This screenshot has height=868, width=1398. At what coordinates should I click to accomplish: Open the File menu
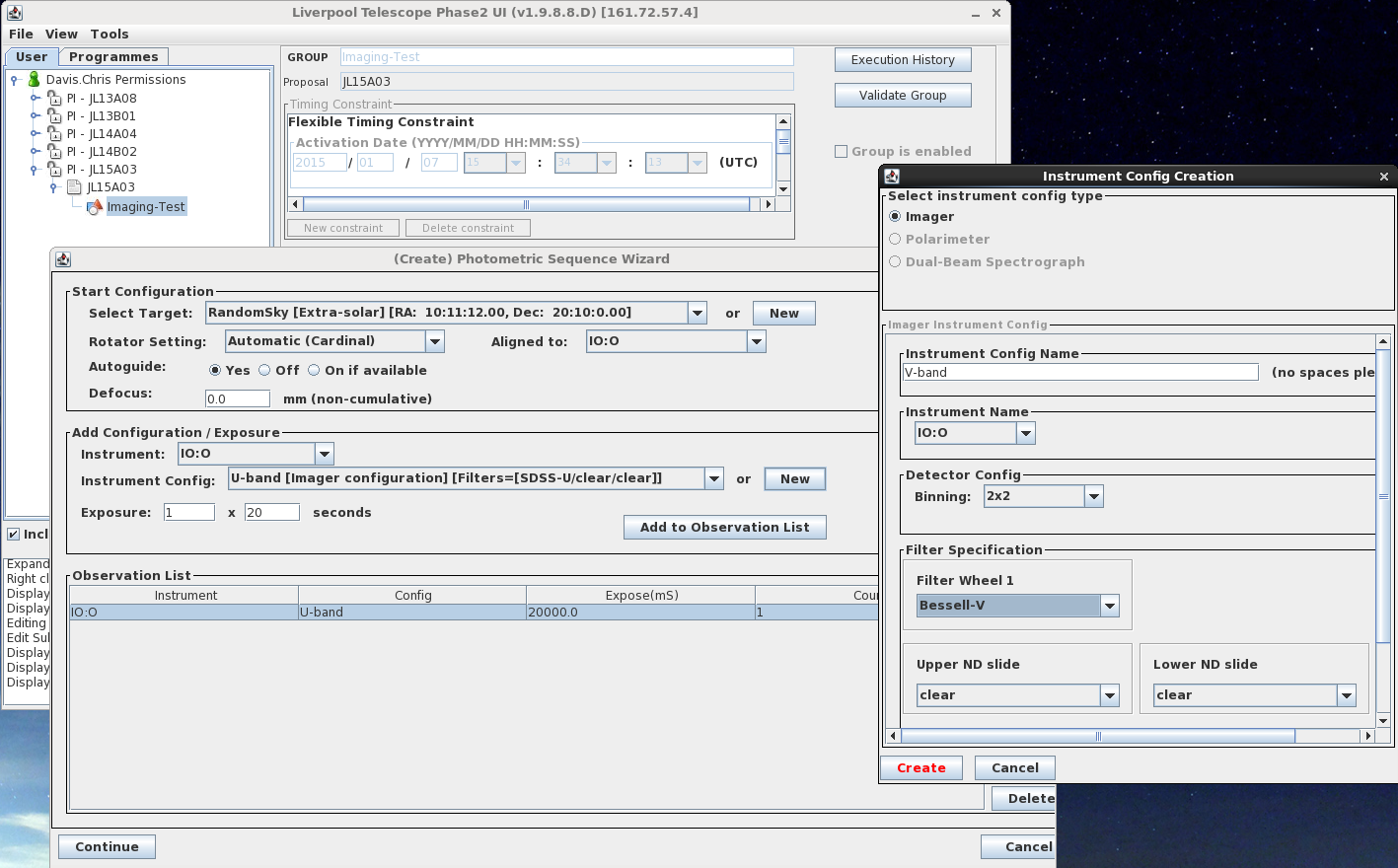tap(21, 34)
